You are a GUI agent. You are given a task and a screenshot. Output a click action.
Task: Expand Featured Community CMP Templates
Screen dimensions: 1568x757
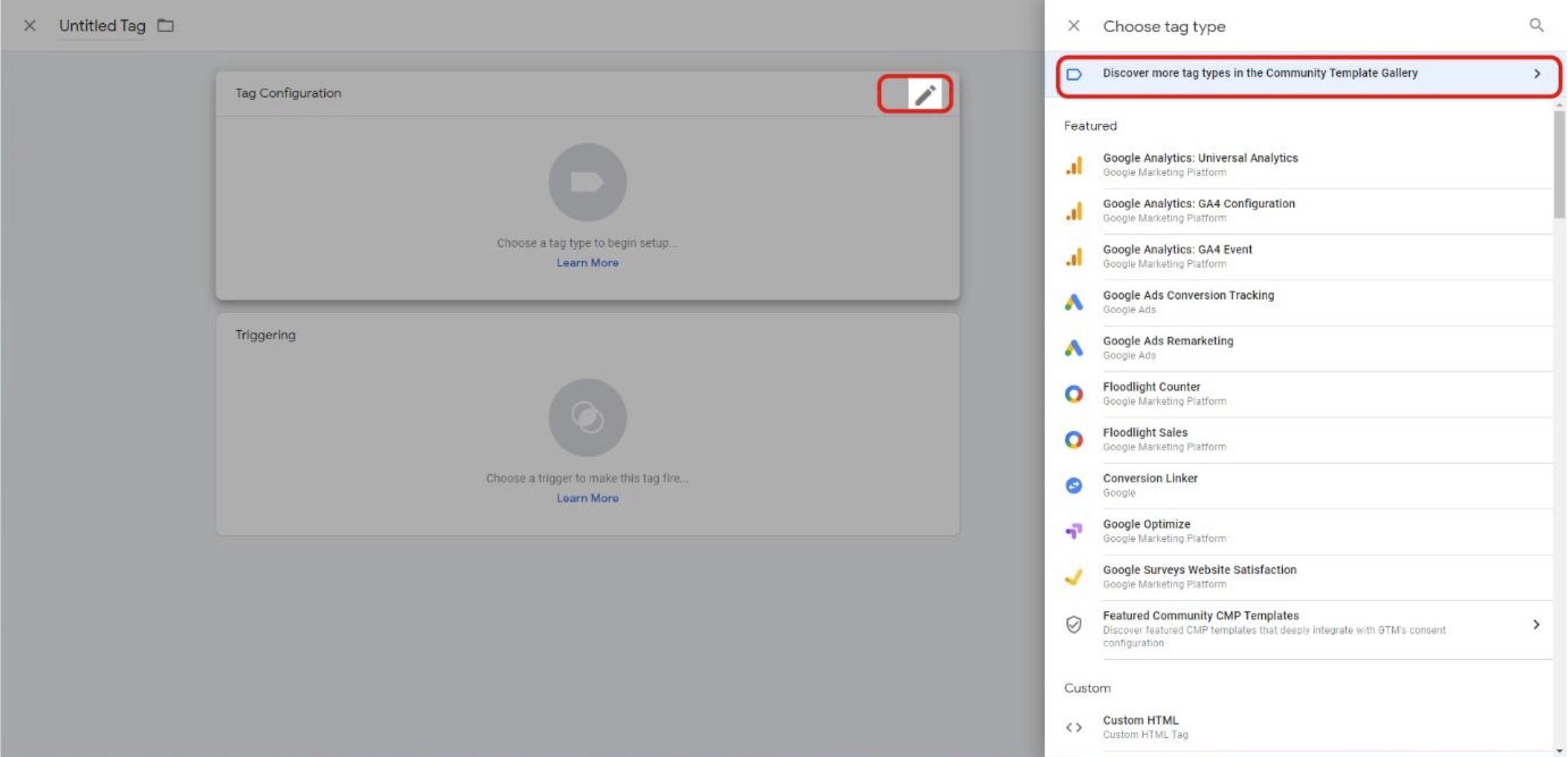pyautogui.click(x=1538, y=626)
